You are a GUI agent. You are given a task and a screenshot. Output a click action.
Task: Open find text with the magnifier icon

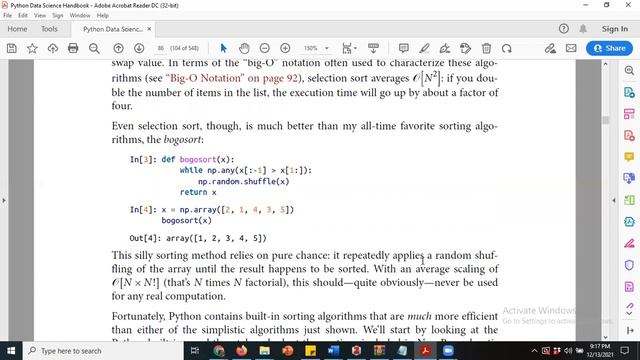pyautogui.click(x=94, y=49)
